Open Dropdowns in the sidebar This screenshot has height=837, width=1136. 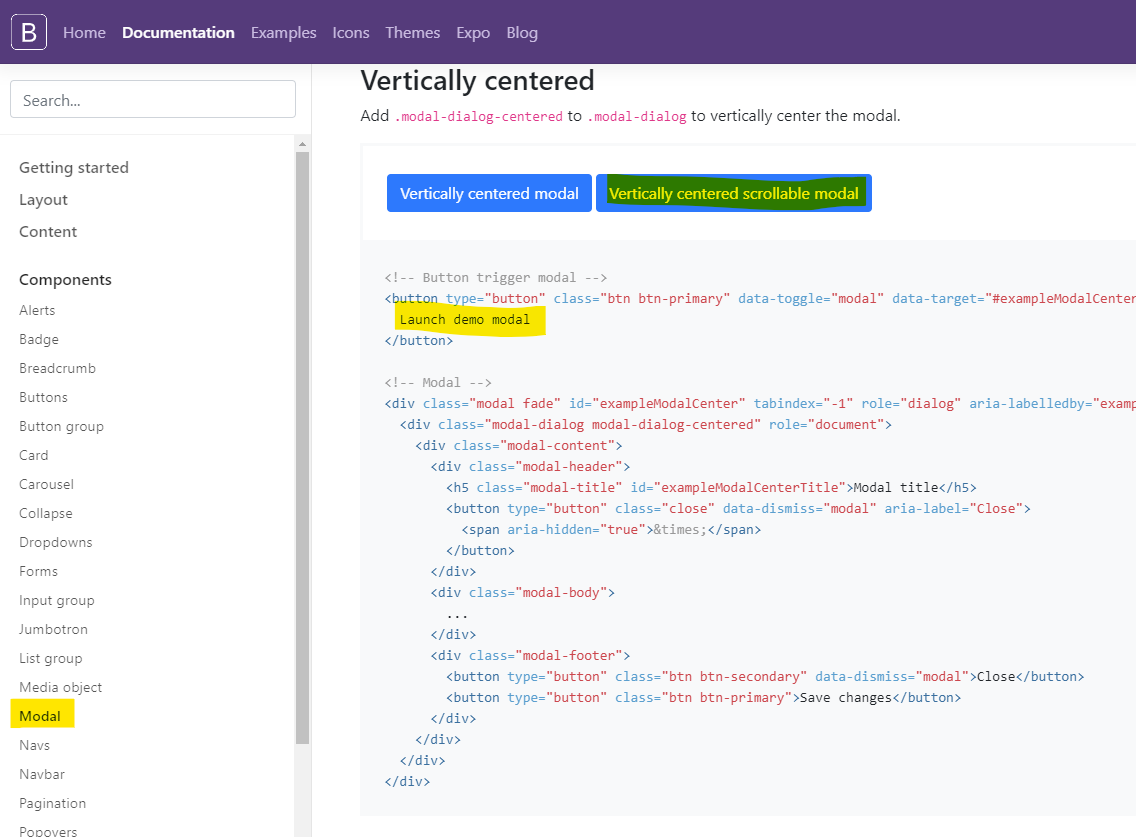click(x=56, y=542)
